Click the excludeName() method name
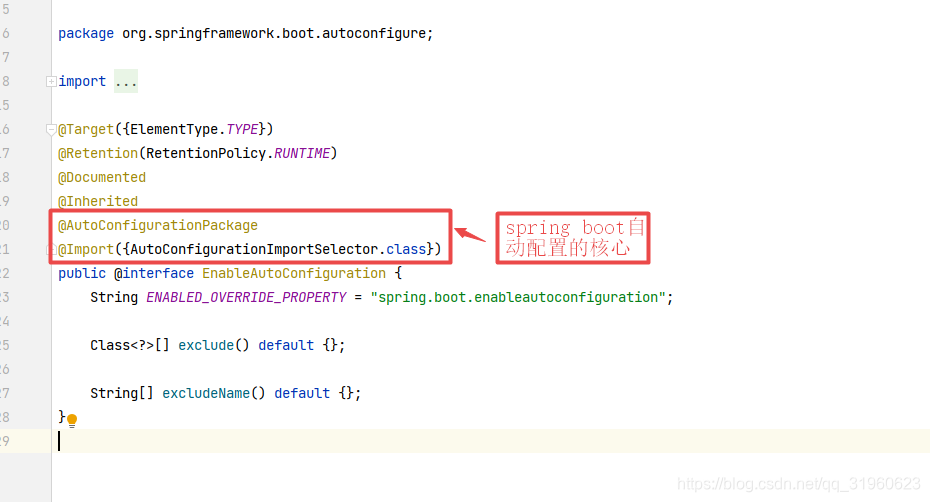Image resolution: width=930 pixels, height=502 pixels. coord(206,393)
